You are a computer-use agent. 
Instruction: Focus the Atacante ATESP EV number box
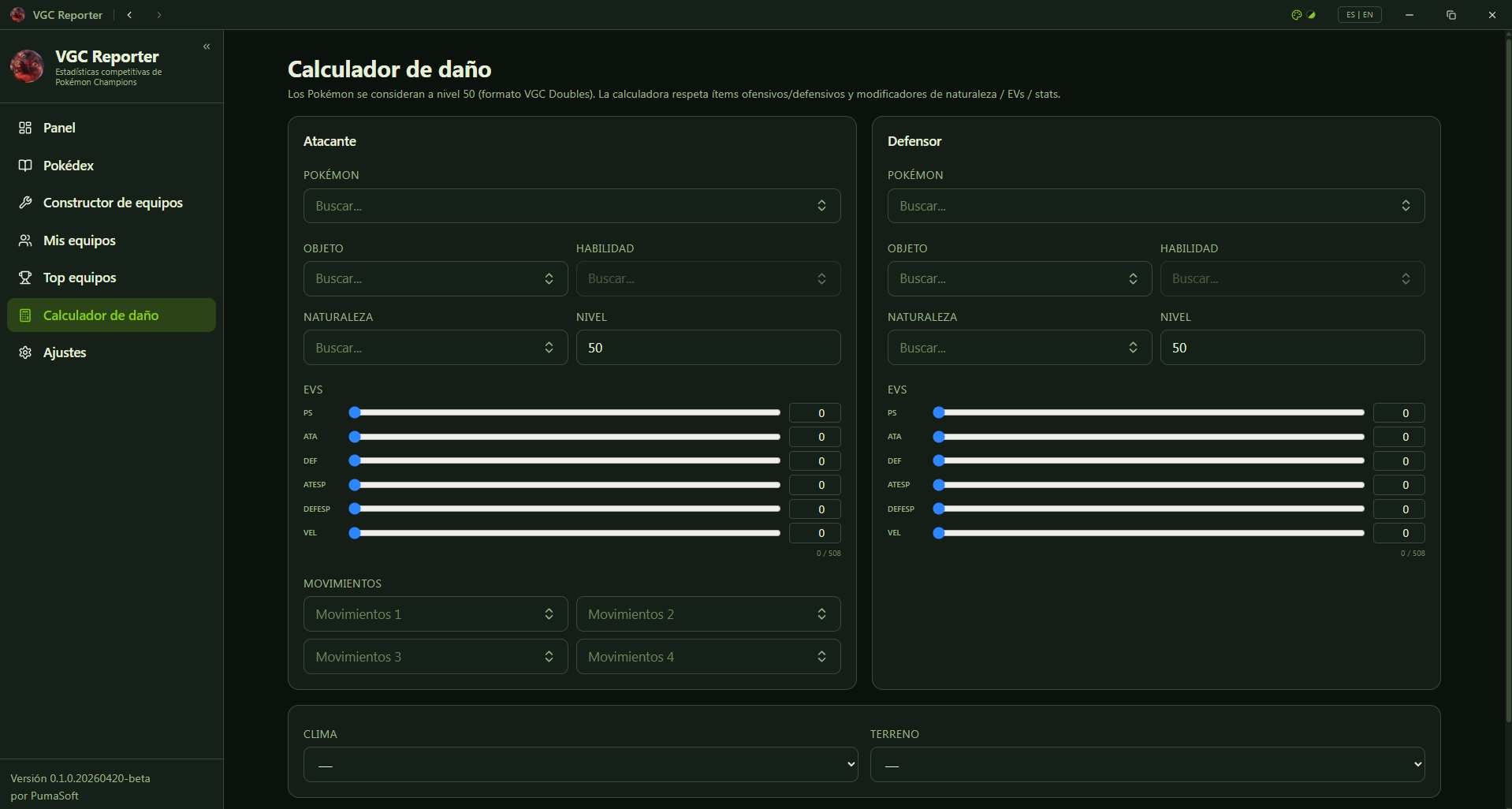tap(814, 485)
